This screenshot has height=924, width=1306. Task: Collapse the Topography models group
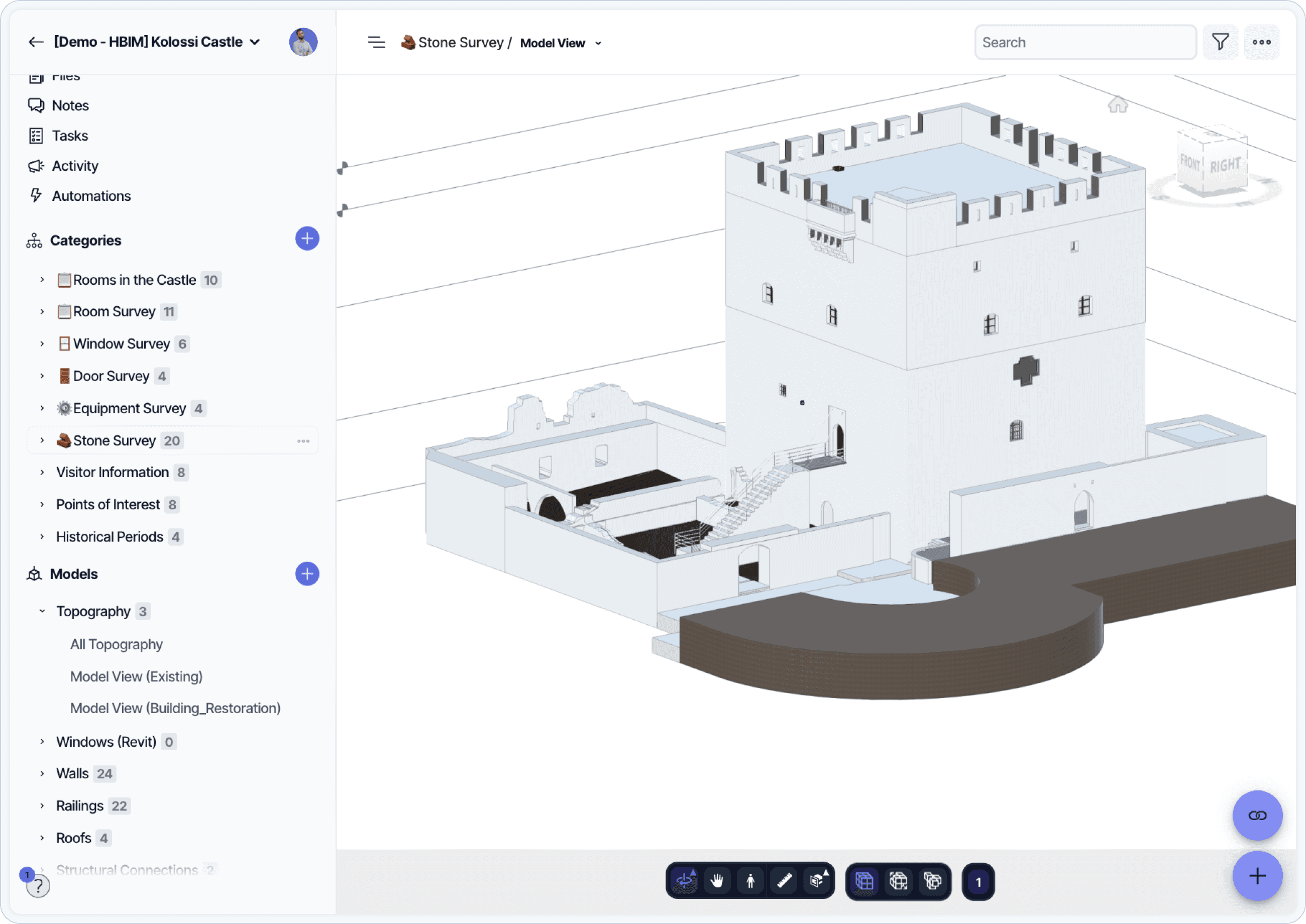(x=42, y=611)
